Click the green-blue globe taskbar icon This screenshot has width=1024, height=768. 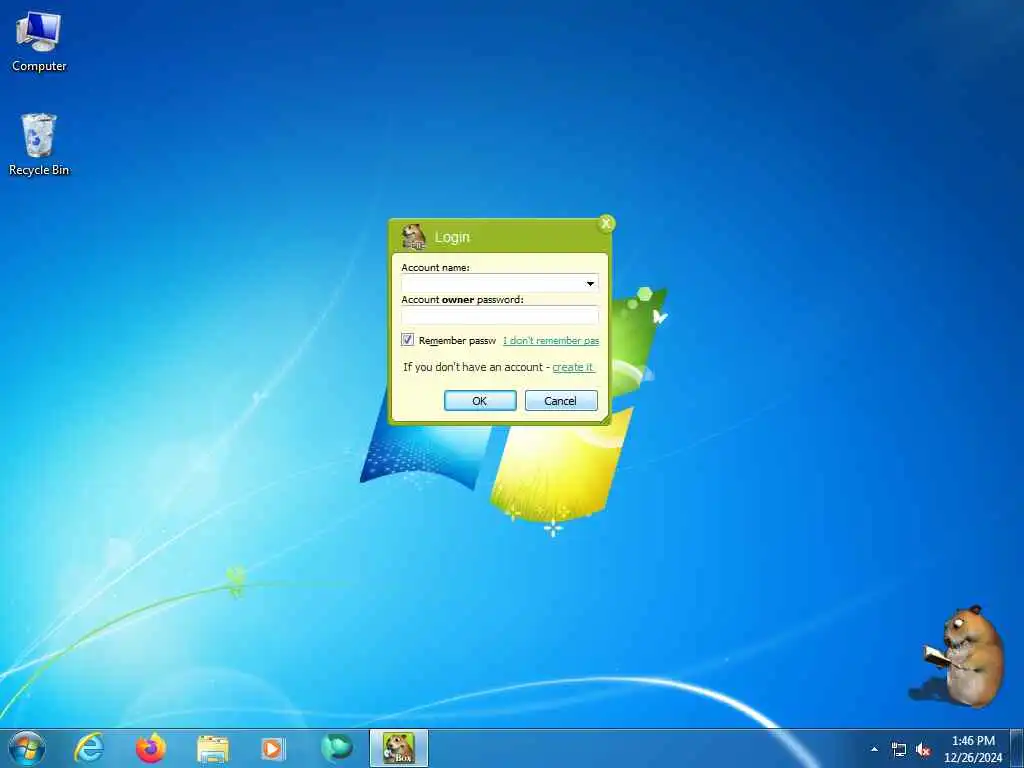point(337,748)
